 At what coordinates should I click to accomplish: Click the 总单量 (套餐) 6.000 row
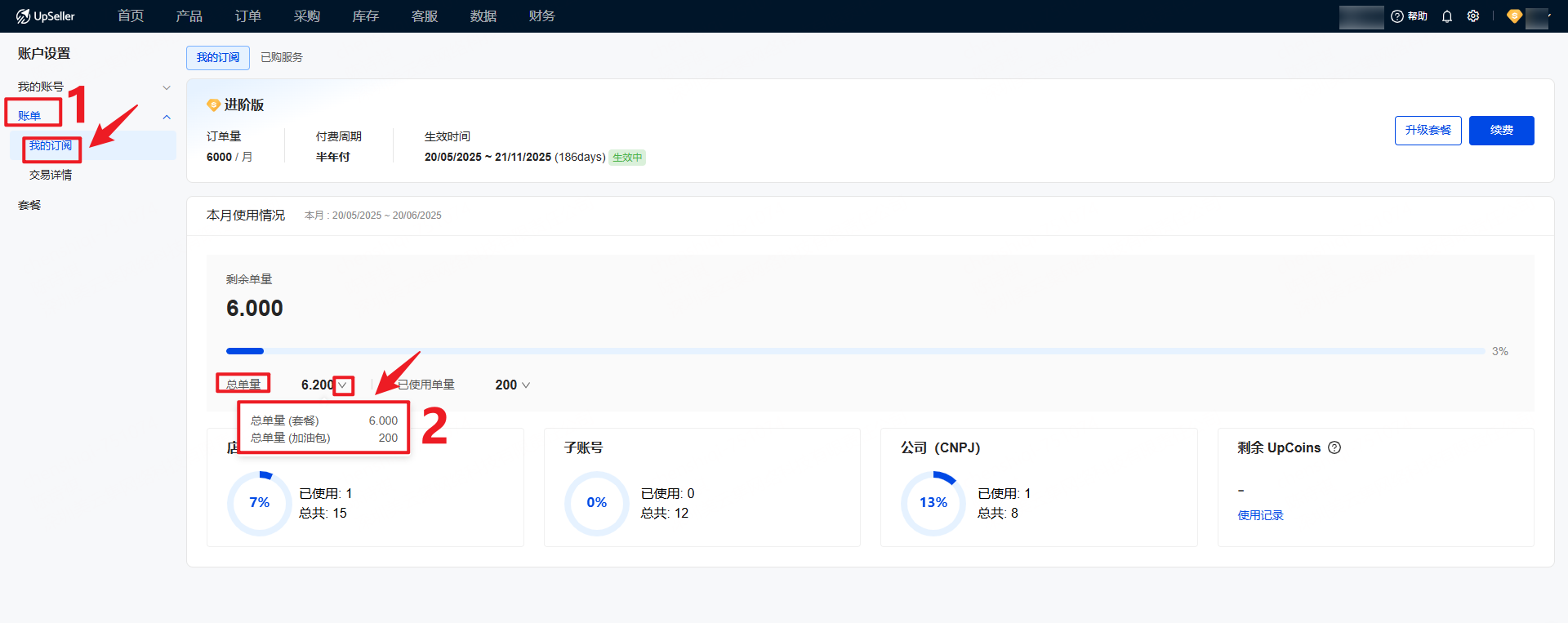point(324,421)
